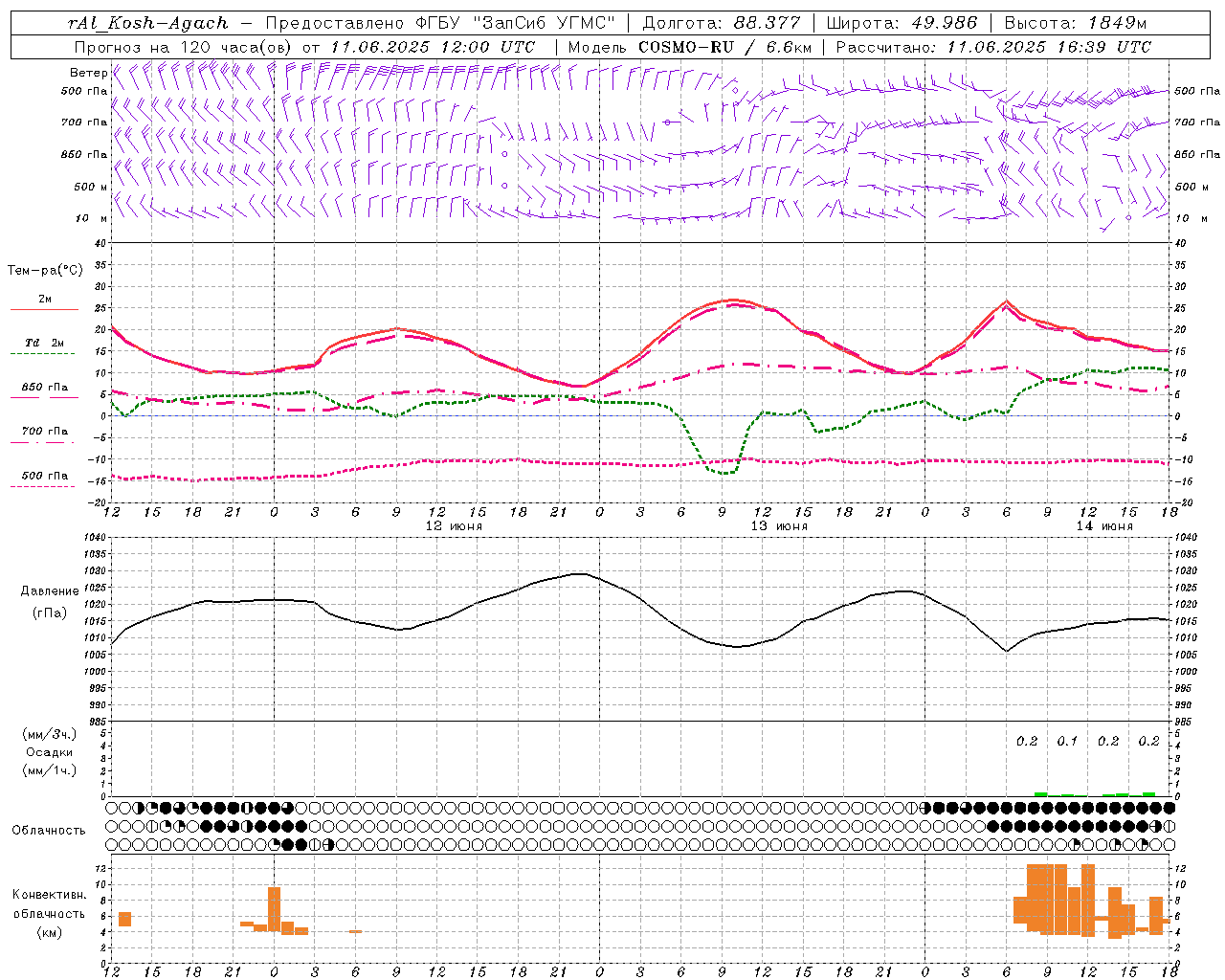
Task: Select '850 гПа' in the temperature legend
Action: click(x=45, y=388)
